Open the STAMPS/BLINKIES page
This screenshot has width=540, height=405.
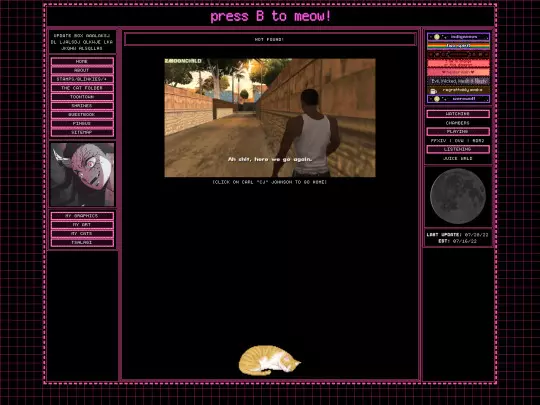(x=82, y=79)
